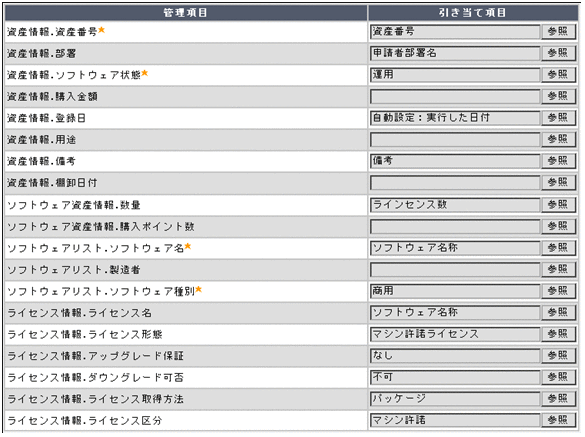This screenshot has height=437, width=585.
Task: Click the パッケージ field
Action: [455, 399]
